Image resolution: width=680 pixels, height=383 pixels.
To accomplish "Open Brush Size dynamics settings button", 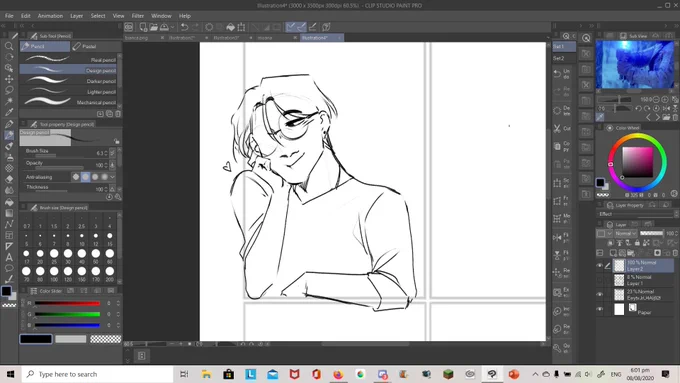I will (x=112, y=153).
